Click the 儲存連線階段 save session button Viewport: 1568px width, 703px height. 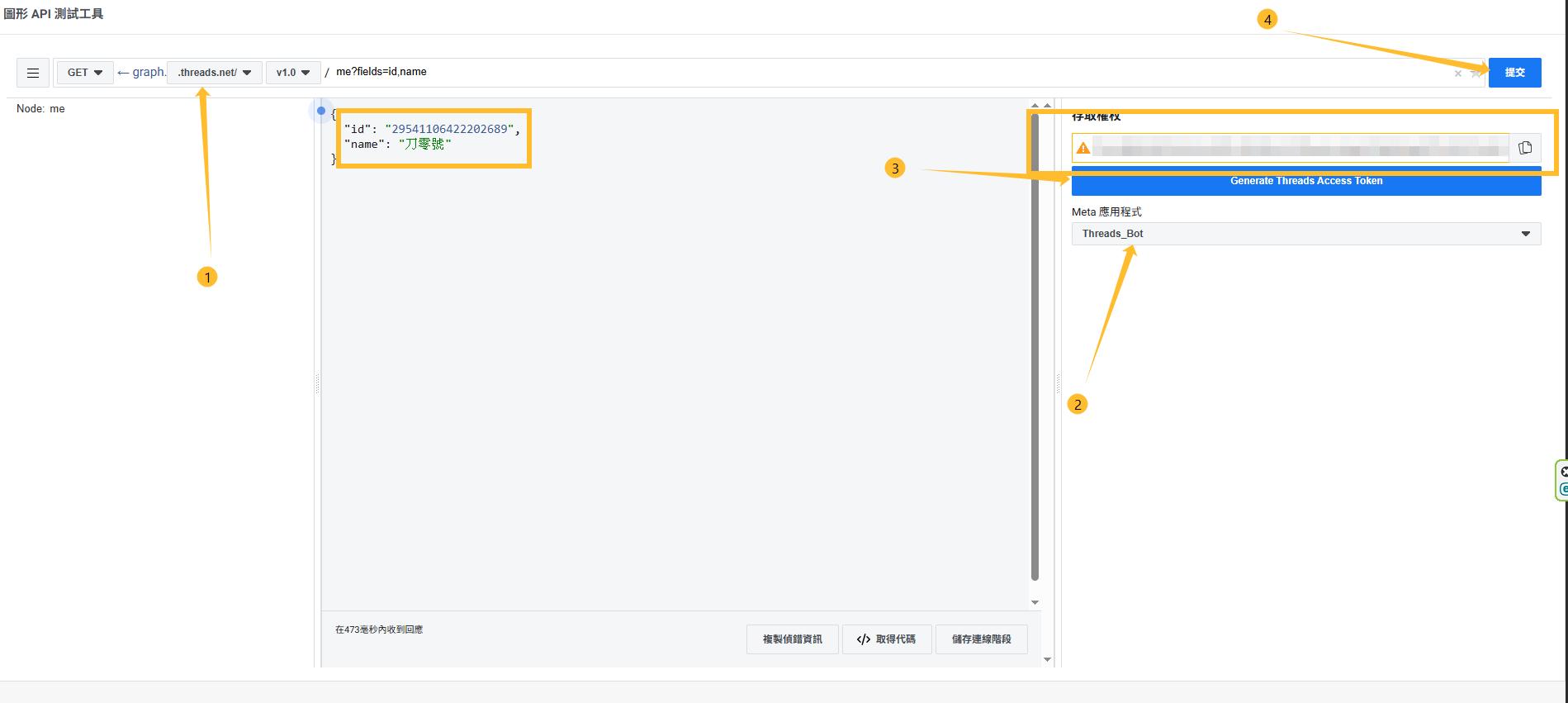click(982, 639)
